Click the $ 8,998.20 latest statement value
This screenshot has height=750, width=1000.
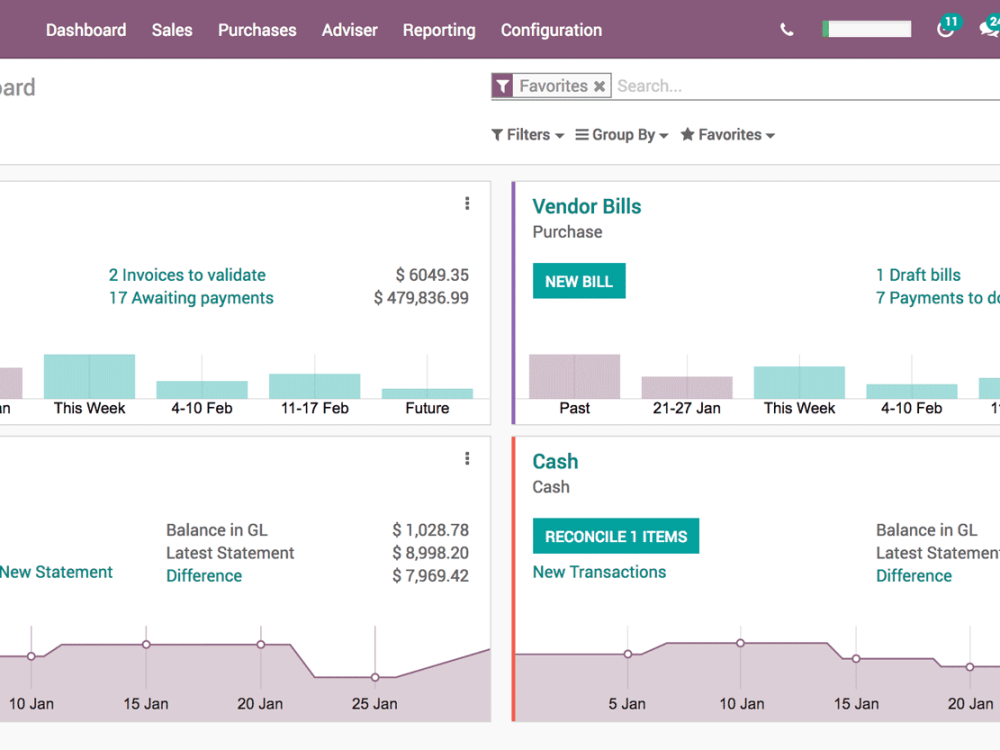click(430, 553)
